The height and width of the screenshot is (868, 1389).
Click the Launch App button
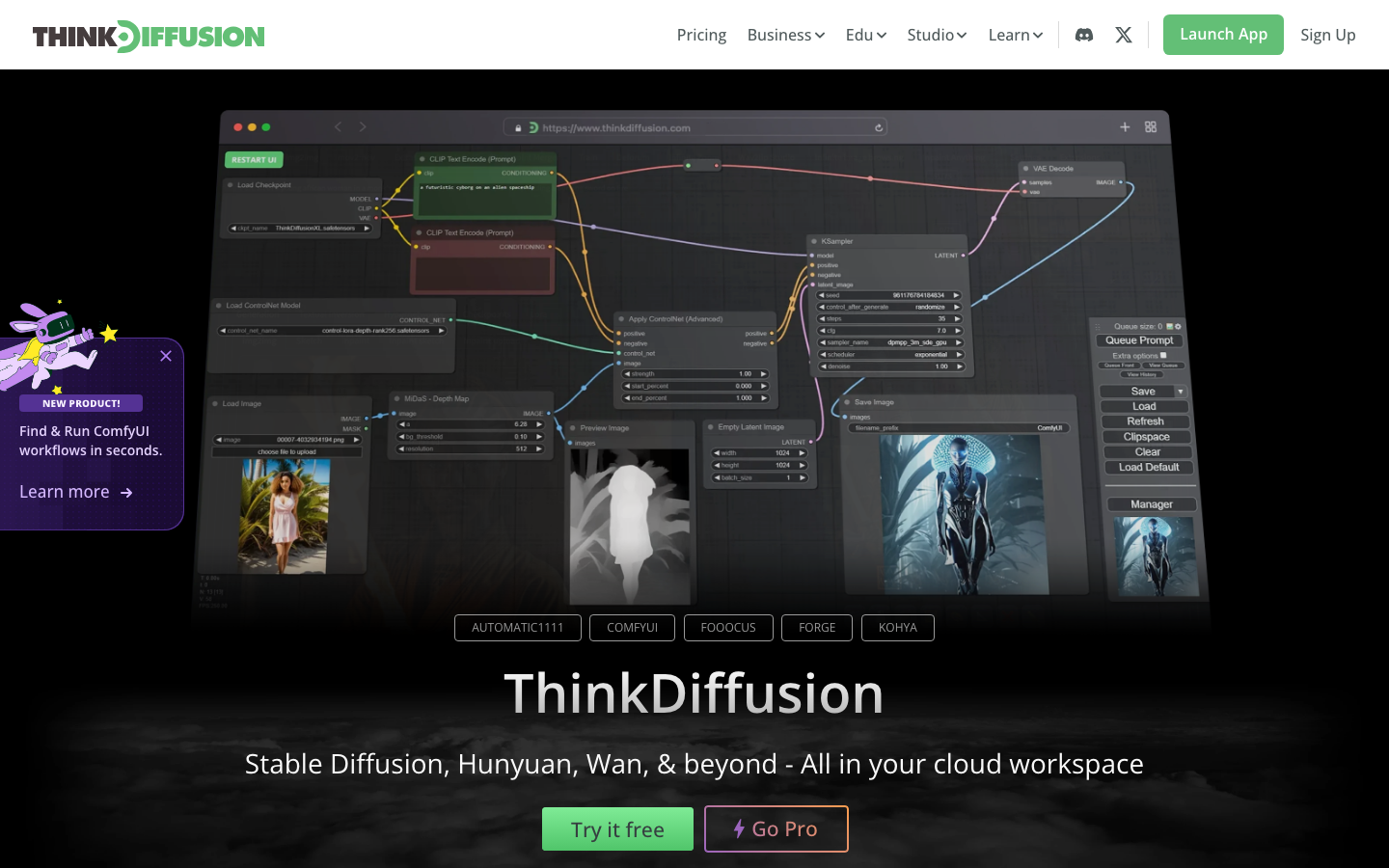coord(1223,35)
